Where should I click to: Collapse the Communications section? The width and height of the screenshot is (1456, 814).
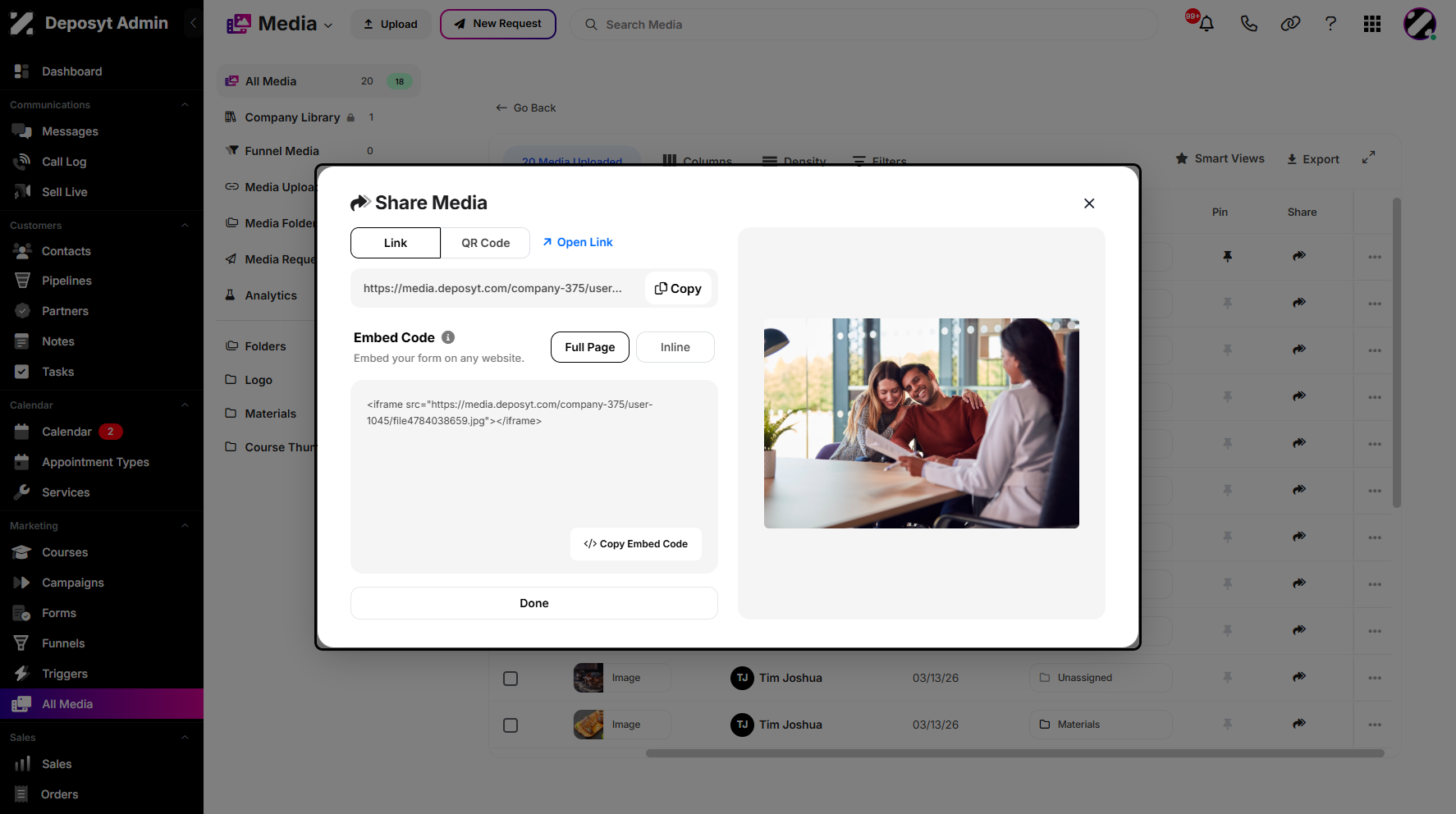(185, 105)
